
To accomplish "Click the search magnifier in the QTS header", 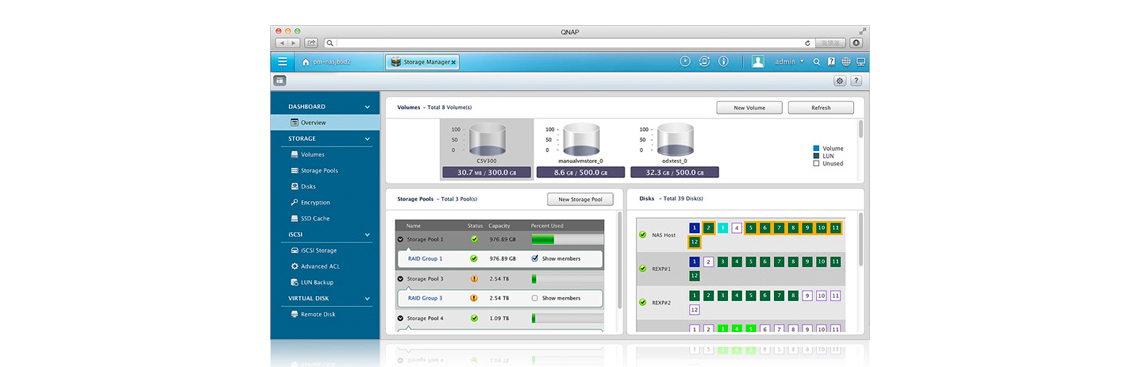I will (x=816, y=62).
